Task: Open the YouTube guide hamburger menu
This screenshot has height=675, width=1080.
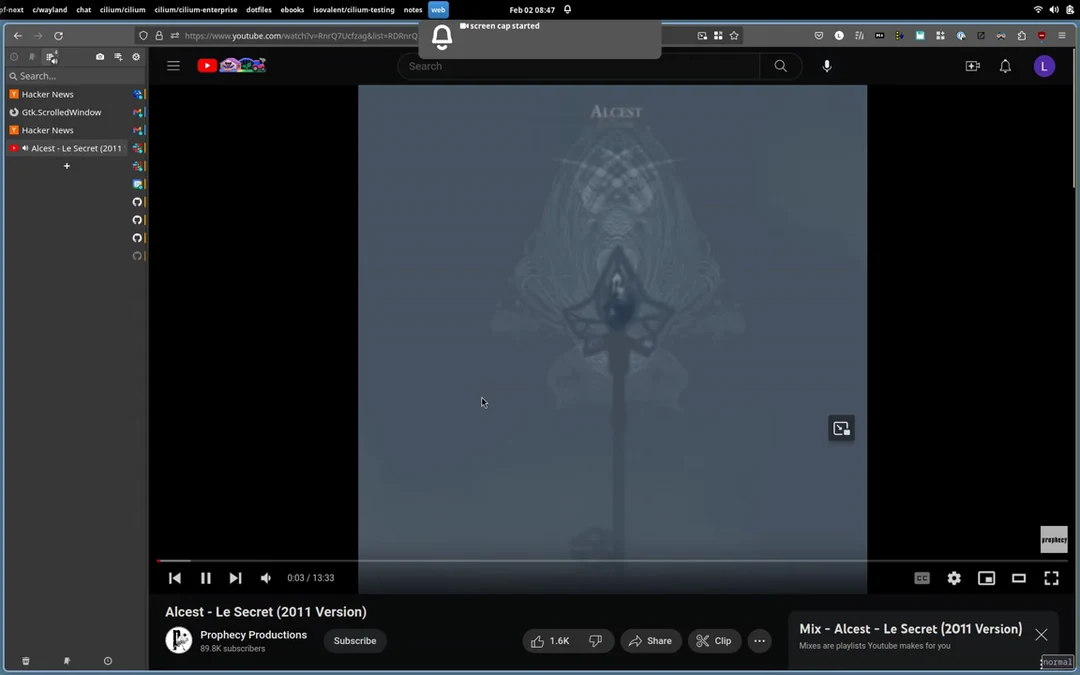Action: (173, 66)
